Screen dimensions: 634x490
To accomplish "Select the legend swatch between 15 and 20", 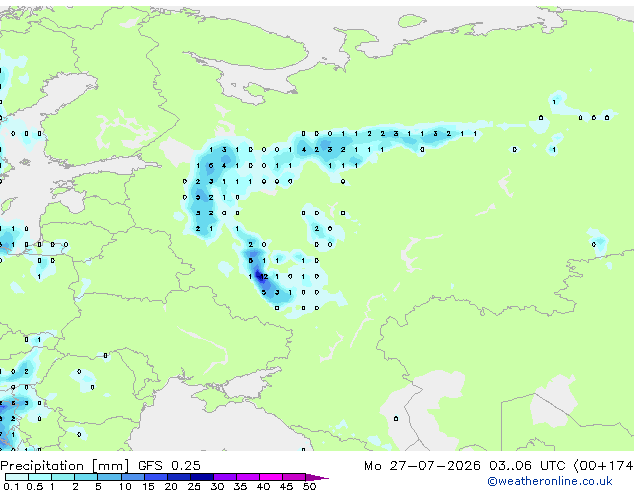I will 156,477.
